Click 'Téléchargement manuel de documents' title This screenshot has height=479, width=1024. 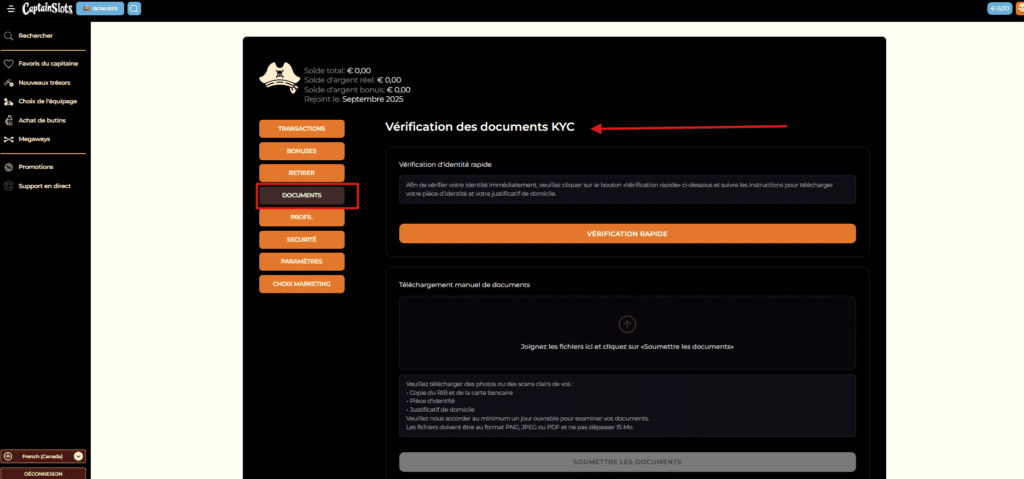[464, 285]
